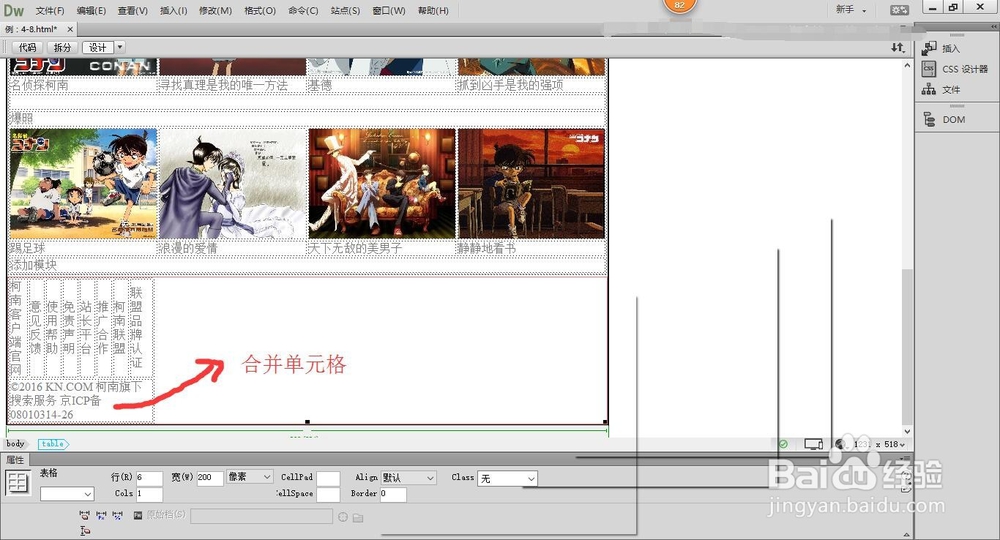Viewport: 1000px width, 540px height.
Task: Open the 格式(O) menu
Action: coord(260,11)
